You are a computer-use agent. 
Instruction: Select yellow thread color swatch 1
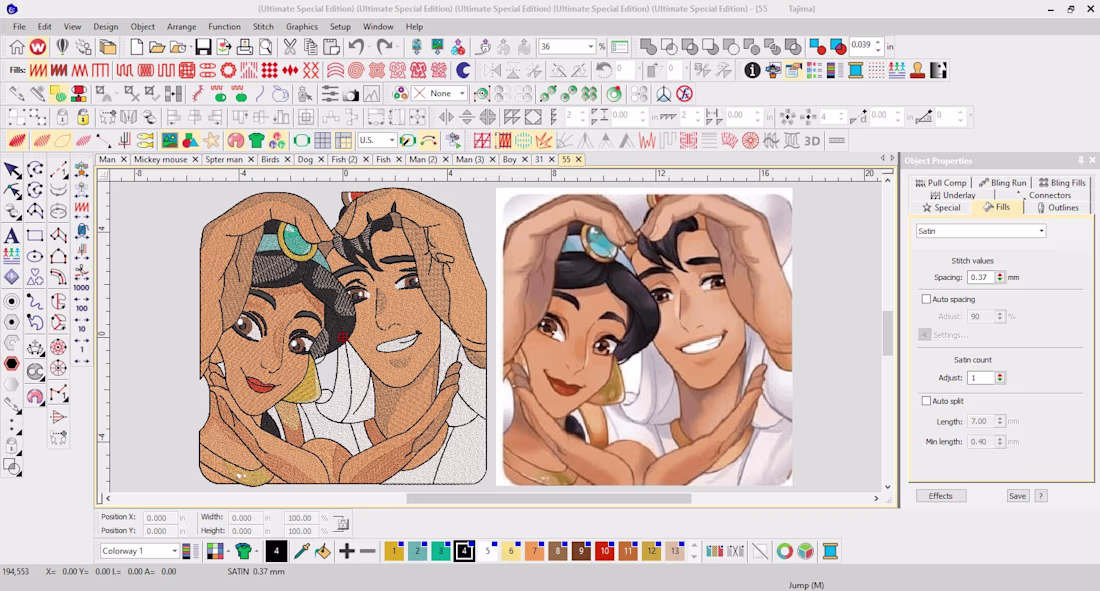tap(394, 551)
